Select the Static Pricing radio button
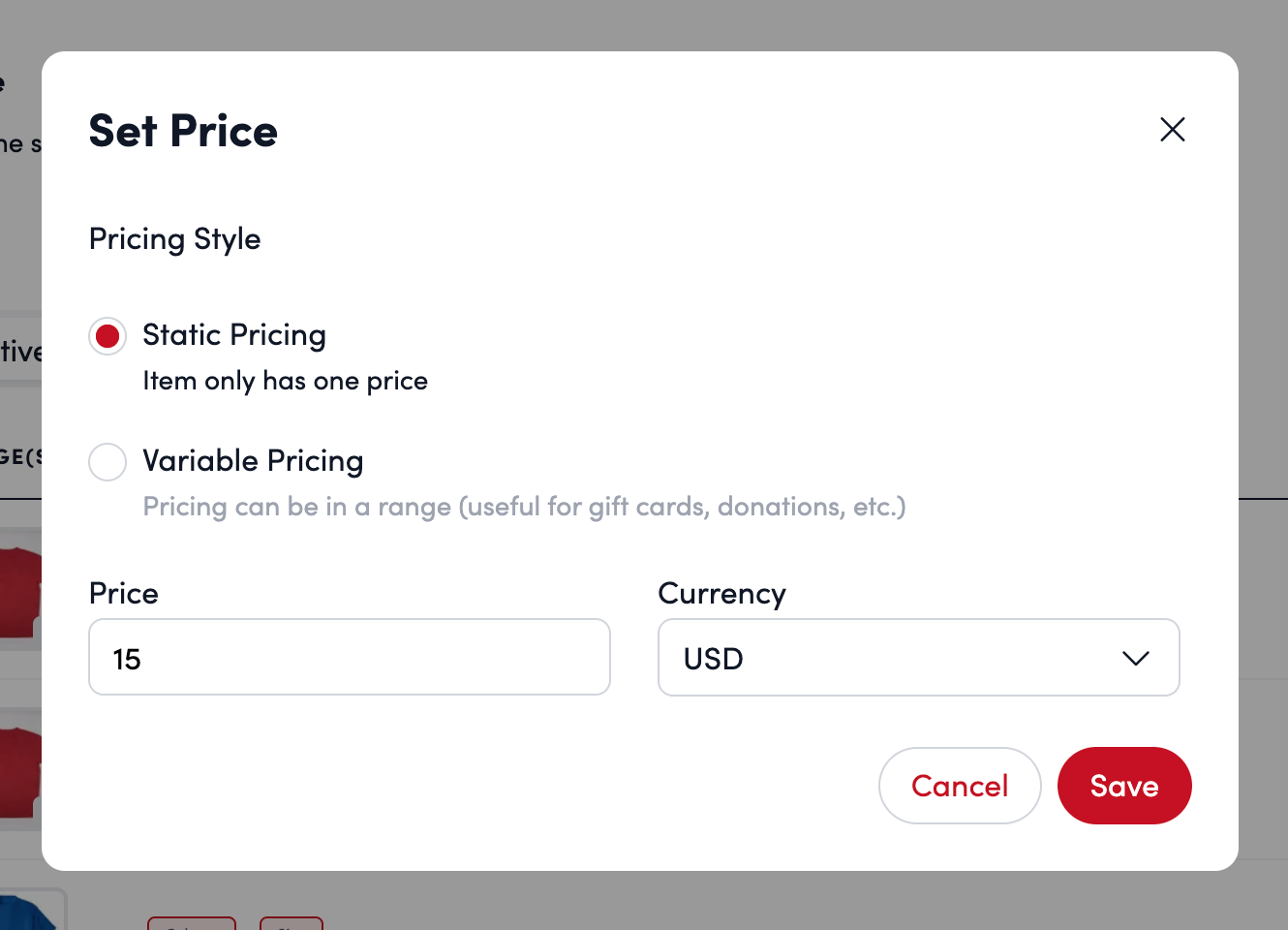The height and width of the screenshot is (930, 1288). tap(107, 336)
